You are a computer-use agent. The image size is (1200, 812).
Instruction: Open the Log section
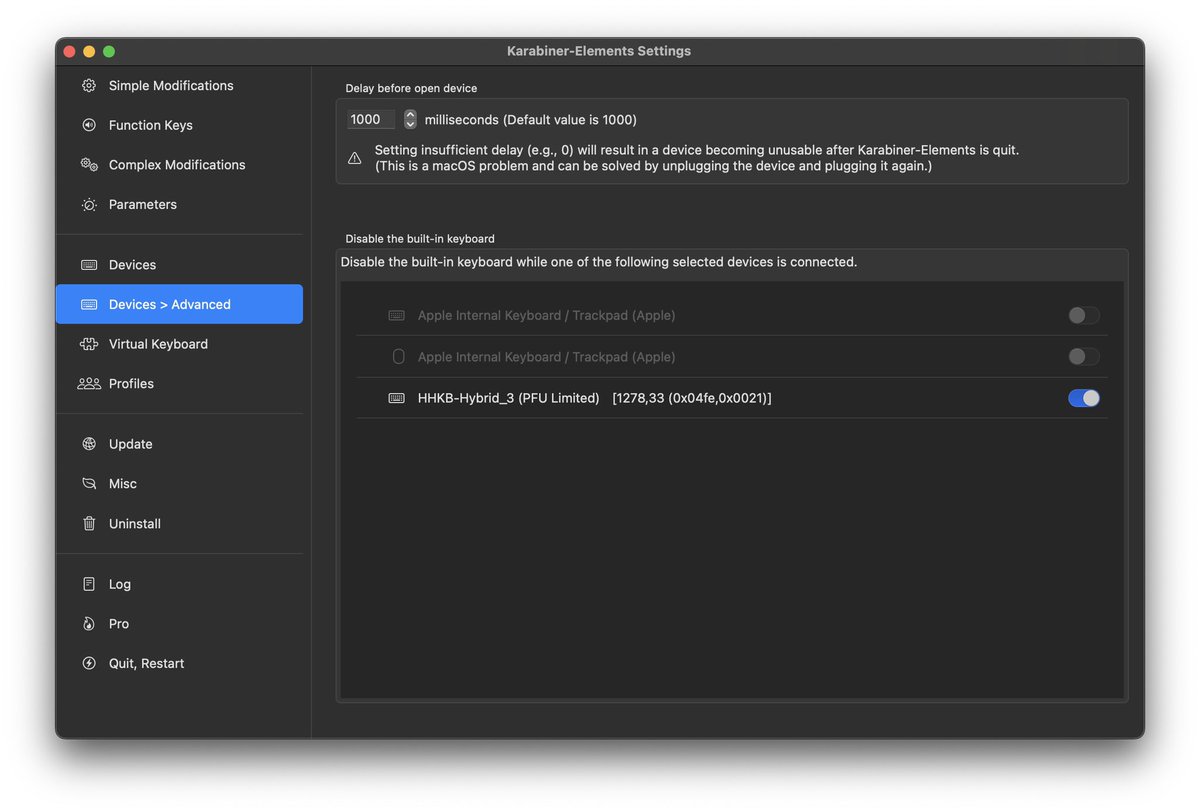coord(179,584)
